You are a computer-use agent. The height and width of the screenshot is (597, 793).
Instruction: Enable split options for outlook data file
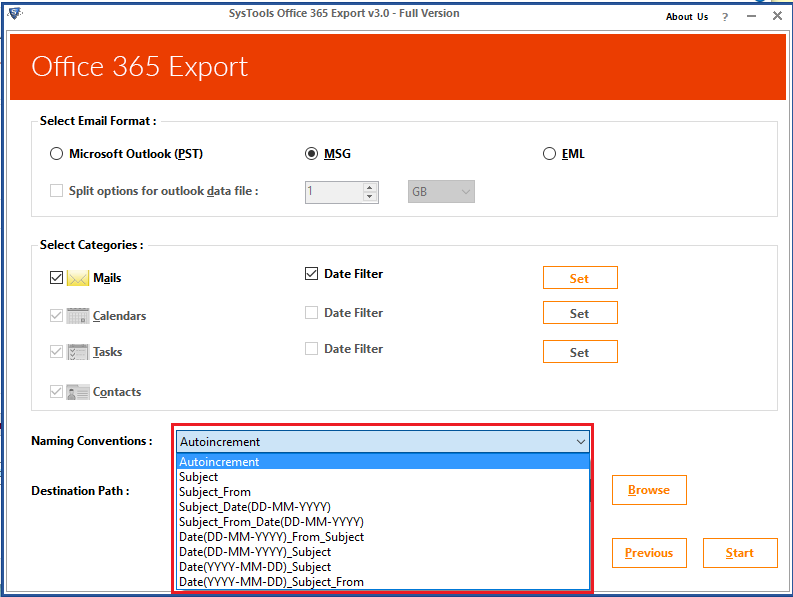[x=56, y=191]
